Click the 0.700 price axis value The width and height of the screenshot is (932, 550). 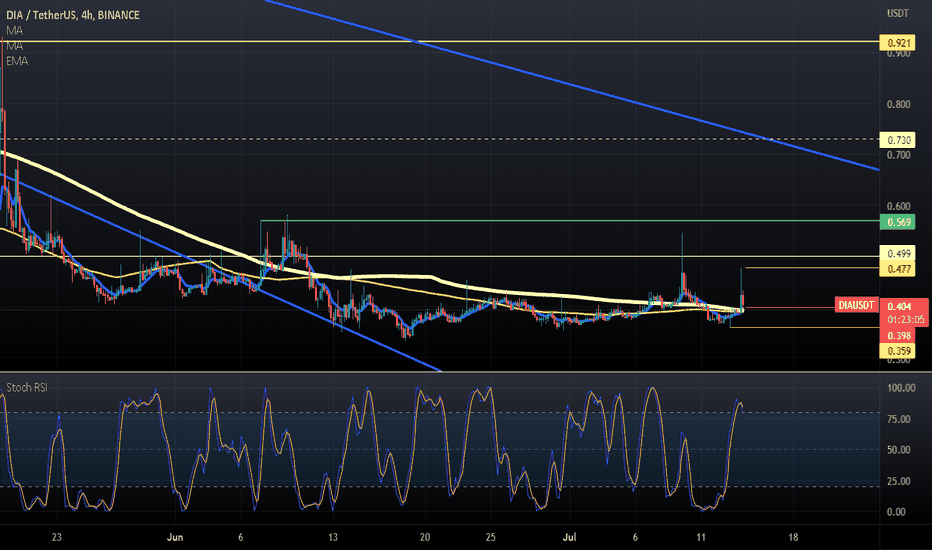898,155
